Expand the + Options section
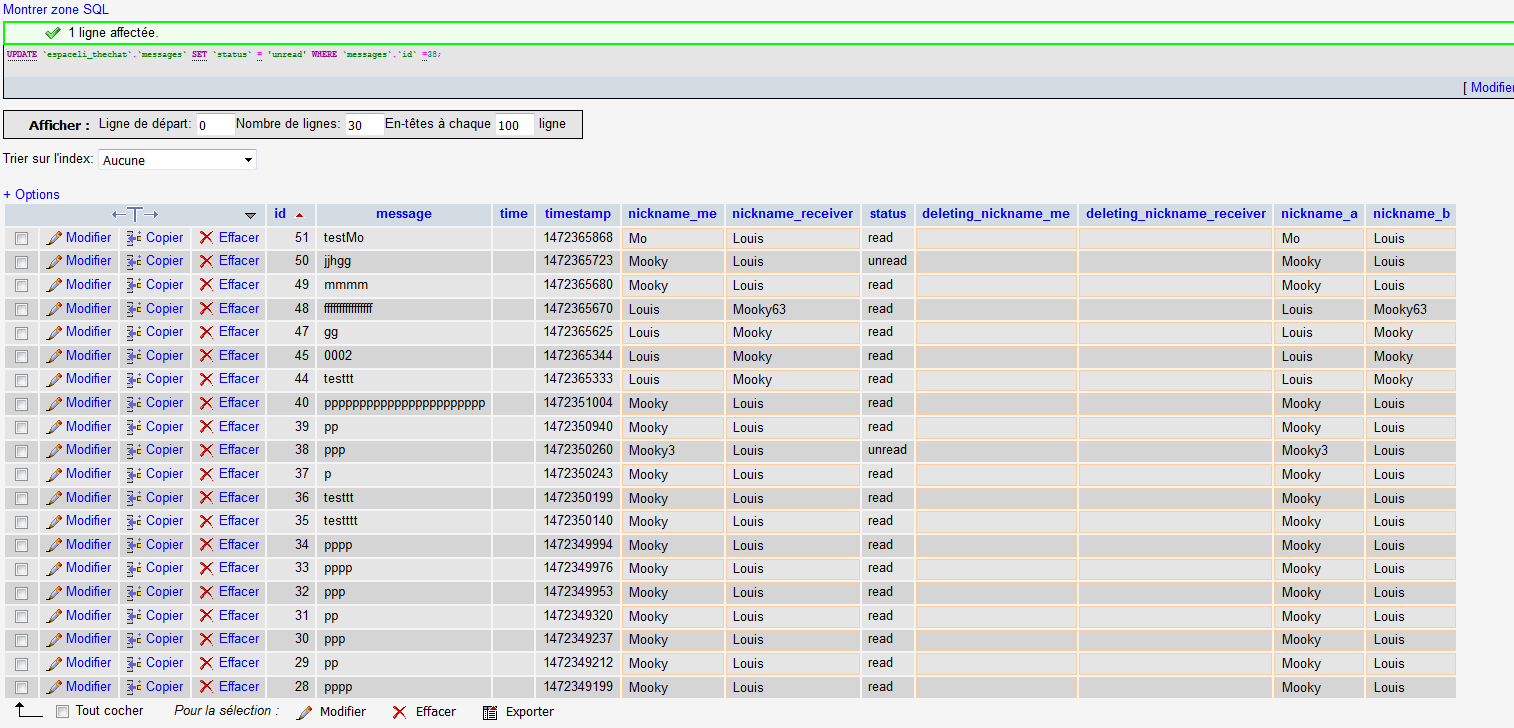1514x728 pixels. [x=31, y=194]
